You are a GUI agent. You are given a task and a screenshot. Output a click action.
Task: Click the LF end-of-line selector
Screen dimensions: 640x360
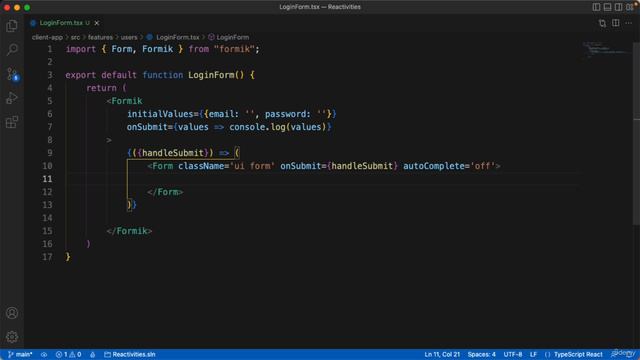(x=533, y=354)
